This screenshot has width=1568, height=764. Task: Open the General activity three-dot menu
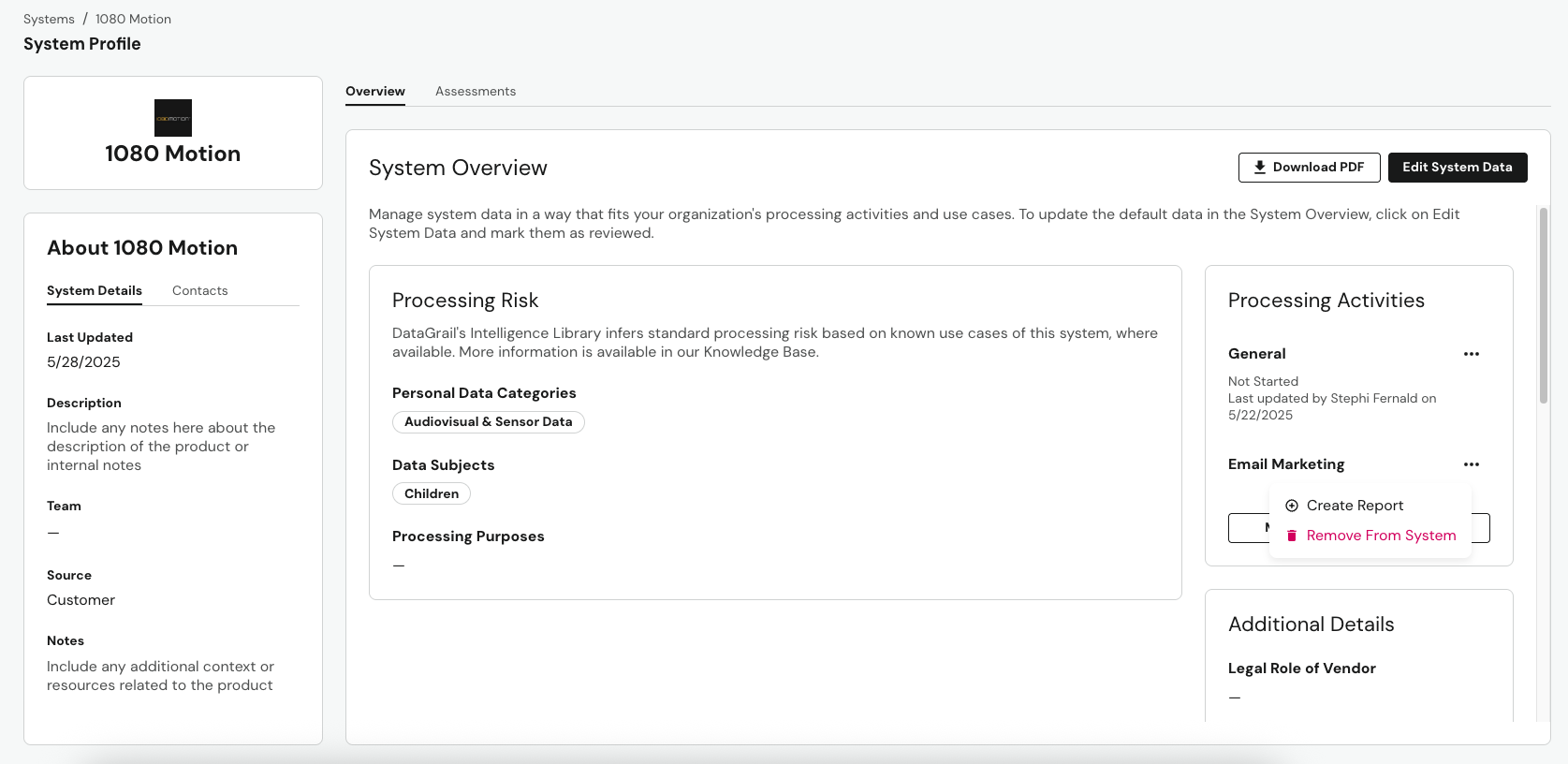[1472, 354]
